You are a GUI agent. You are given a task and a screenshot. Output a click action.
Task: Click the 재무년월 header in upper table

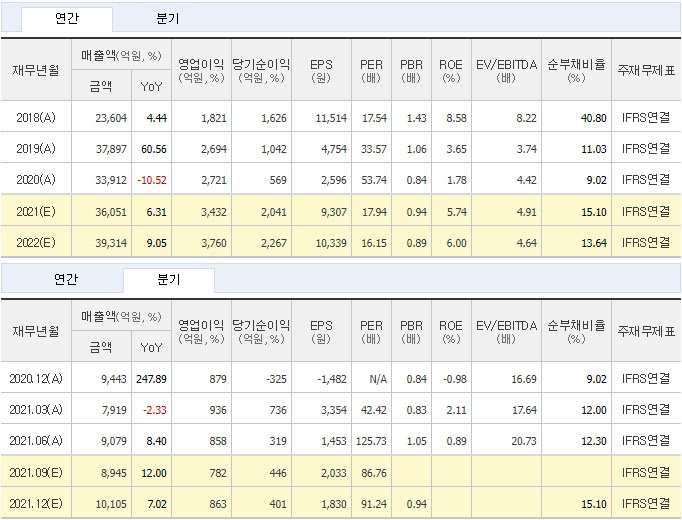pos(36,70)
